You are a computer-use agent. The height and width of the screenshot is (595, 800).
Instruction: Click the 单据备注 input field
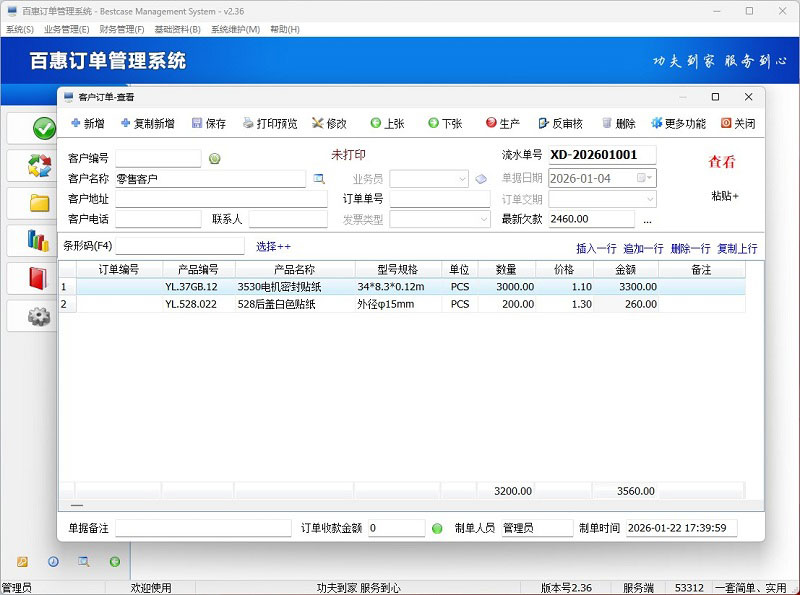(203, 528)
